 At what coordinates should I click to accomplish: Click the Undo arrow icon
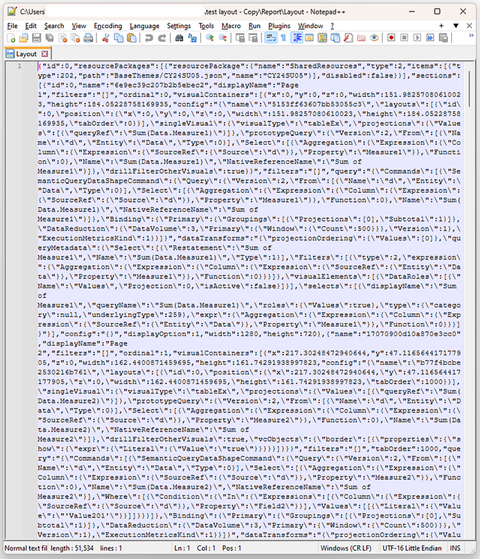point(149,38)
